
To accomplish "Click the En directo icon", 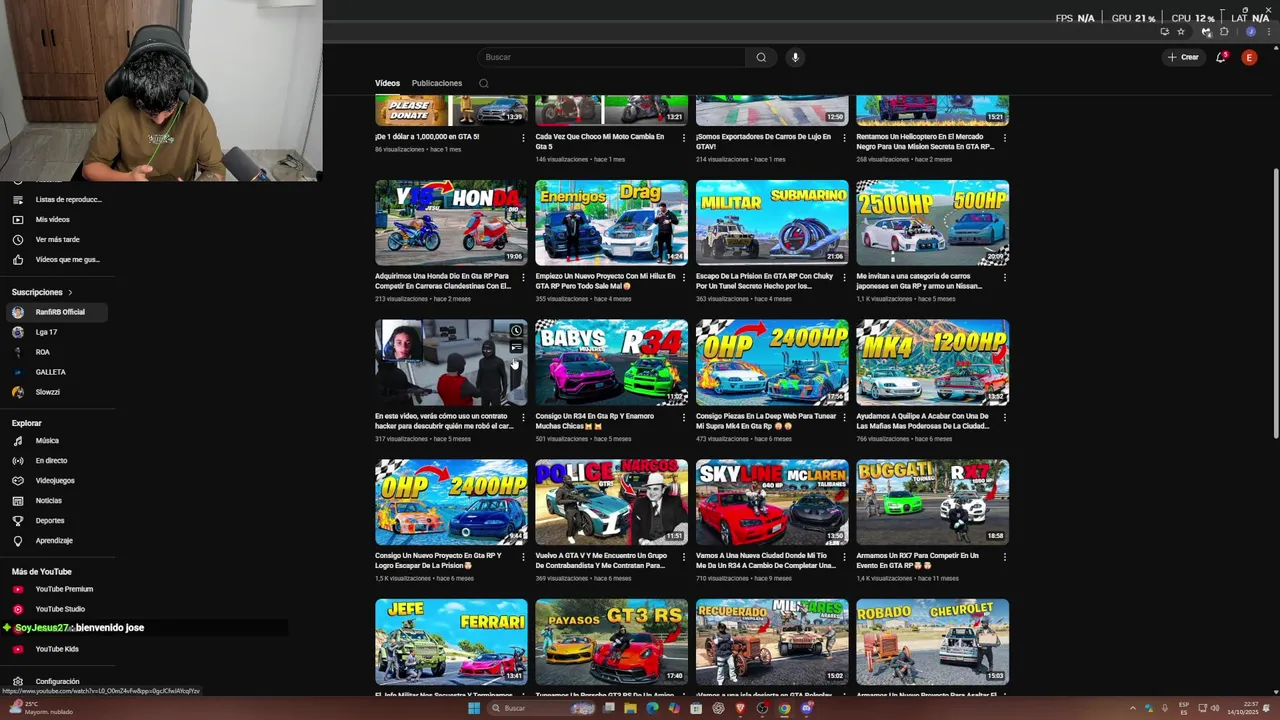I will point(17,460).
